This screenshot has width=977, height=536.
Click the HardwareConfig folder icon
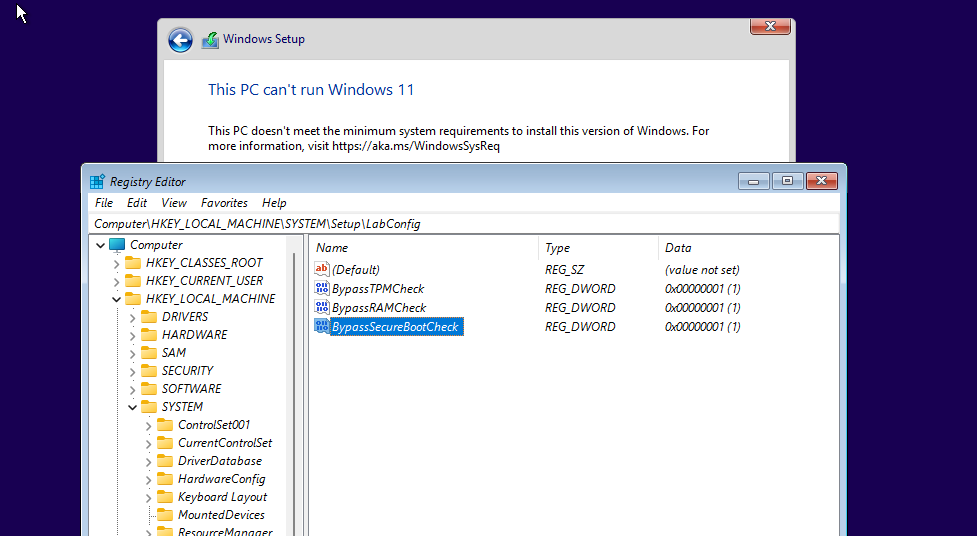click(x=165, y=479)
